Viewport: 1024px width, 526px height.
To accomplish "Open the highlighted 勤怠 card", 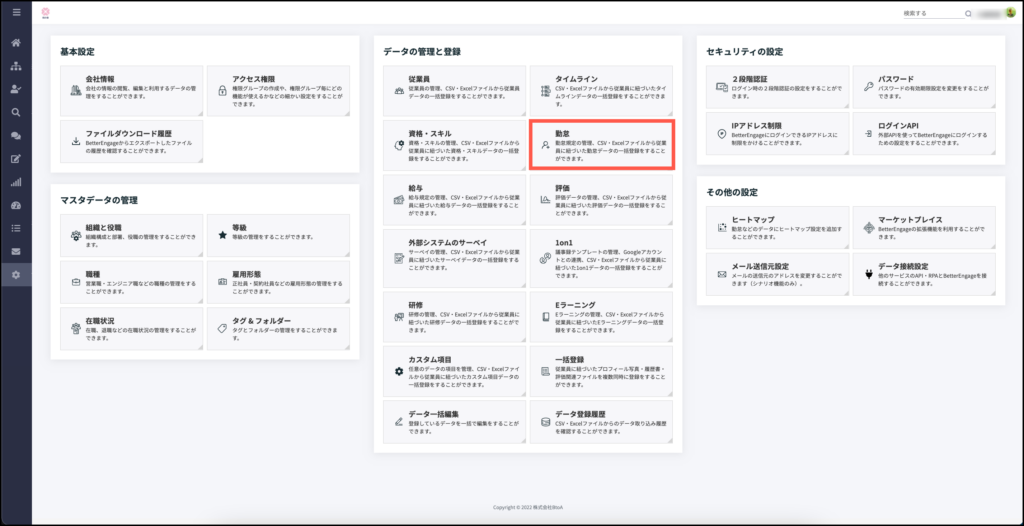I will [x=601, y=145].
